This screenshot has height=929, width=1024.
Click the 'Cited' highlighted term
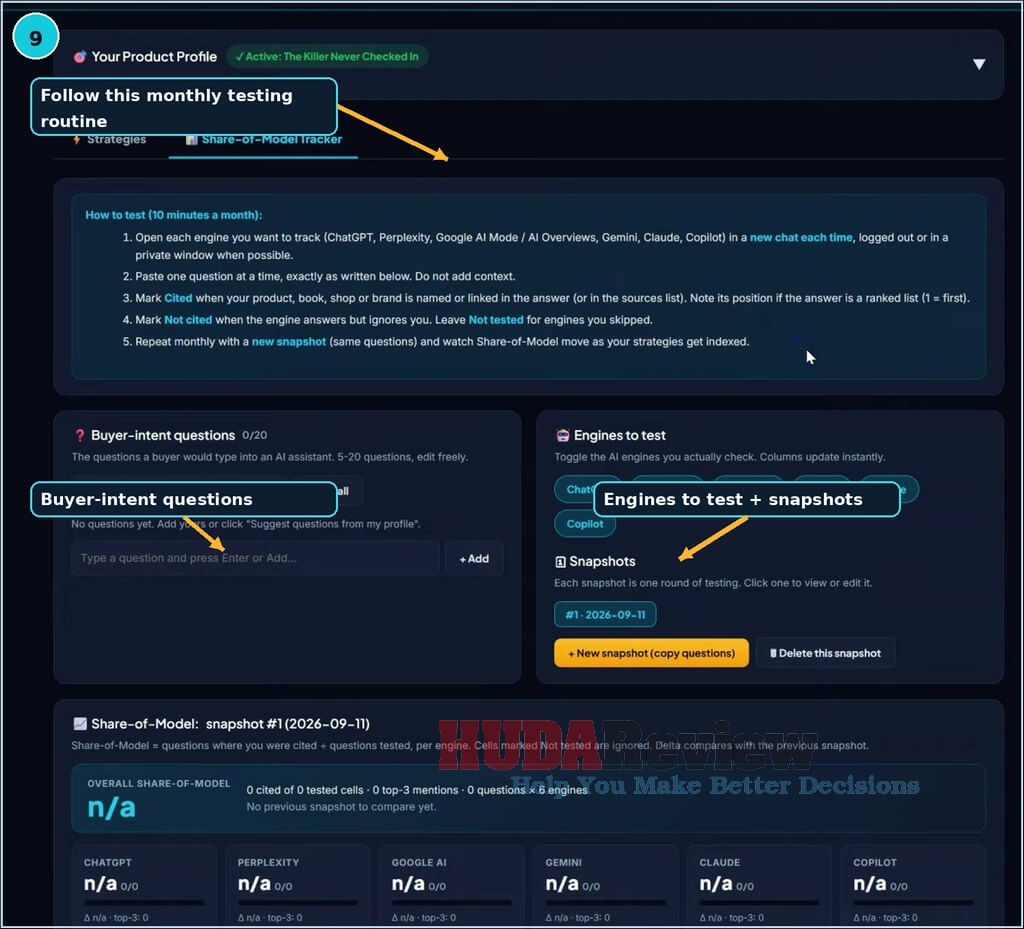pyautogui.click(x=178, y=298)
